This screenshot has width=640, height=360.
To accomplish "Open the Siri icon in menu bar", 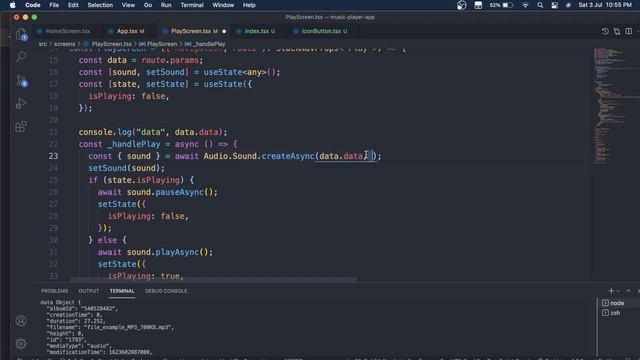I will click(x=569, y=5).
